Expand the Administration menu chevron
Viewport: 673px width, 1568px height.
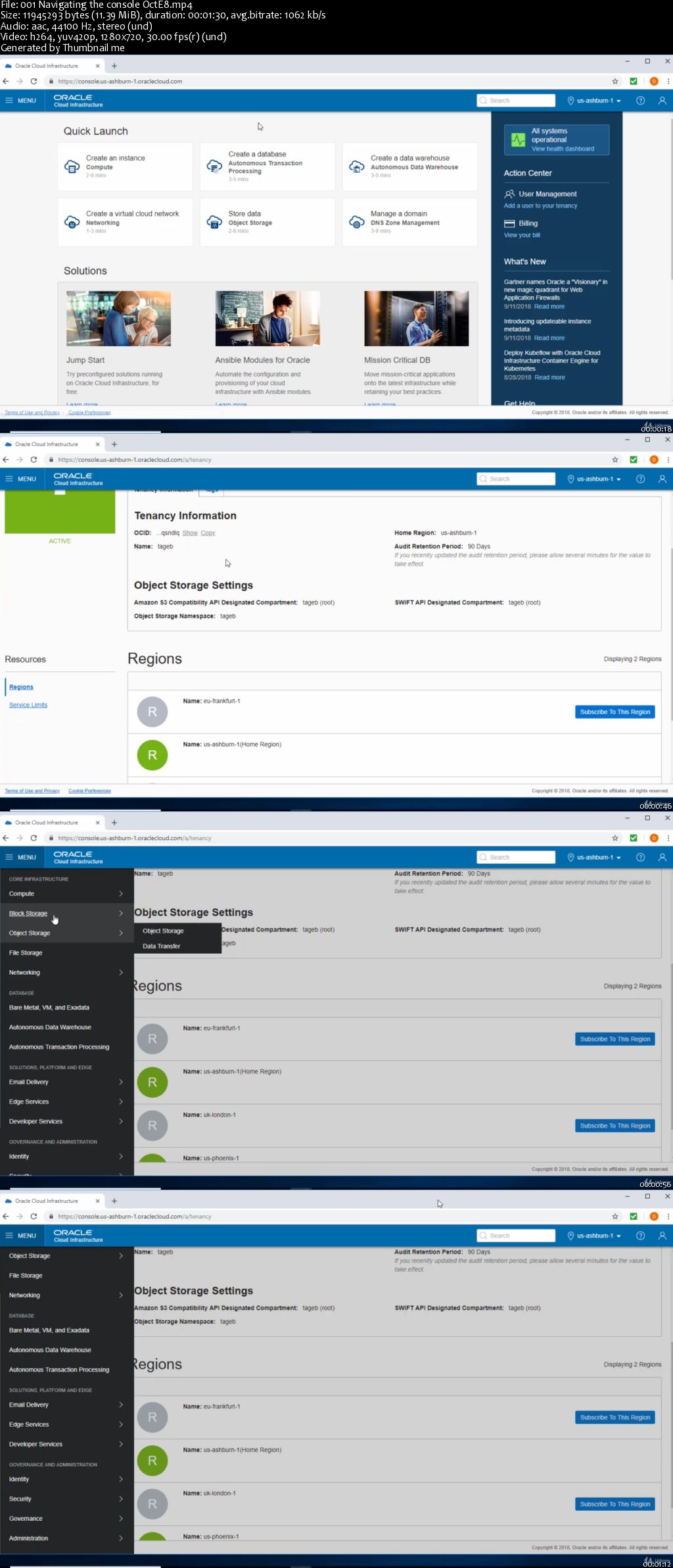point(121,1538)
